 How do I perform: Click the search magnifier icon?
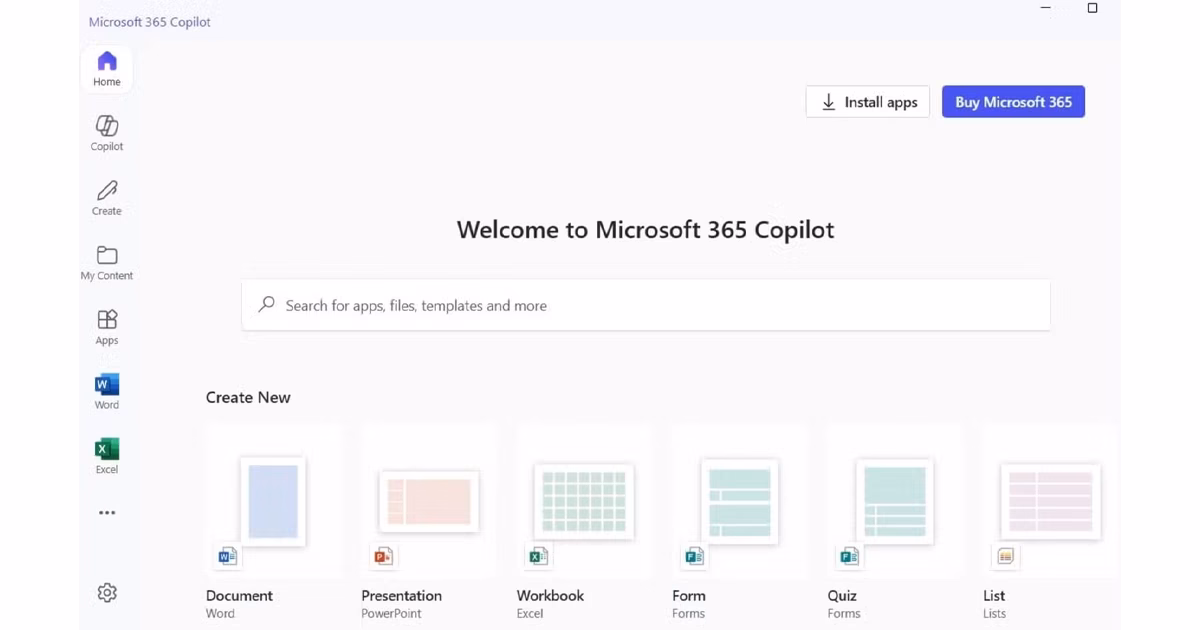click(x=267, y=304)
